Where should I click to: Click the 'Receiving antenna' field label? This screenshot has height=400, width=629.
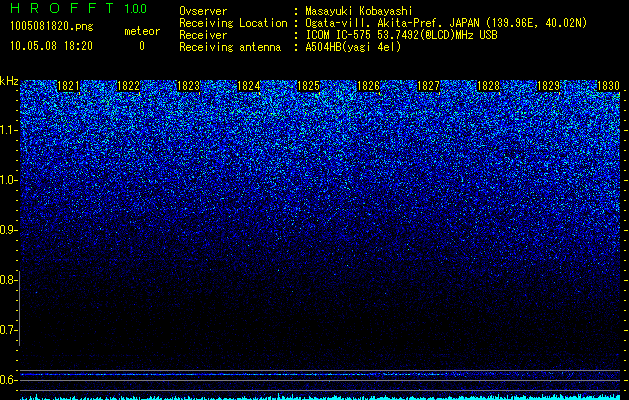[230, 47]
